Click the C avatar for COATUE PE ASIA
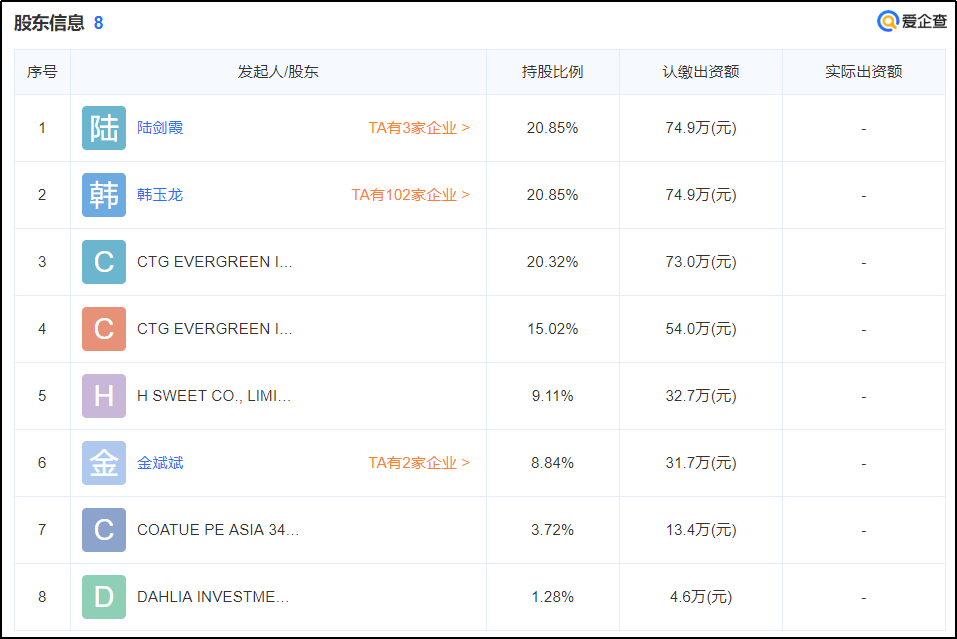 (104, 530)
